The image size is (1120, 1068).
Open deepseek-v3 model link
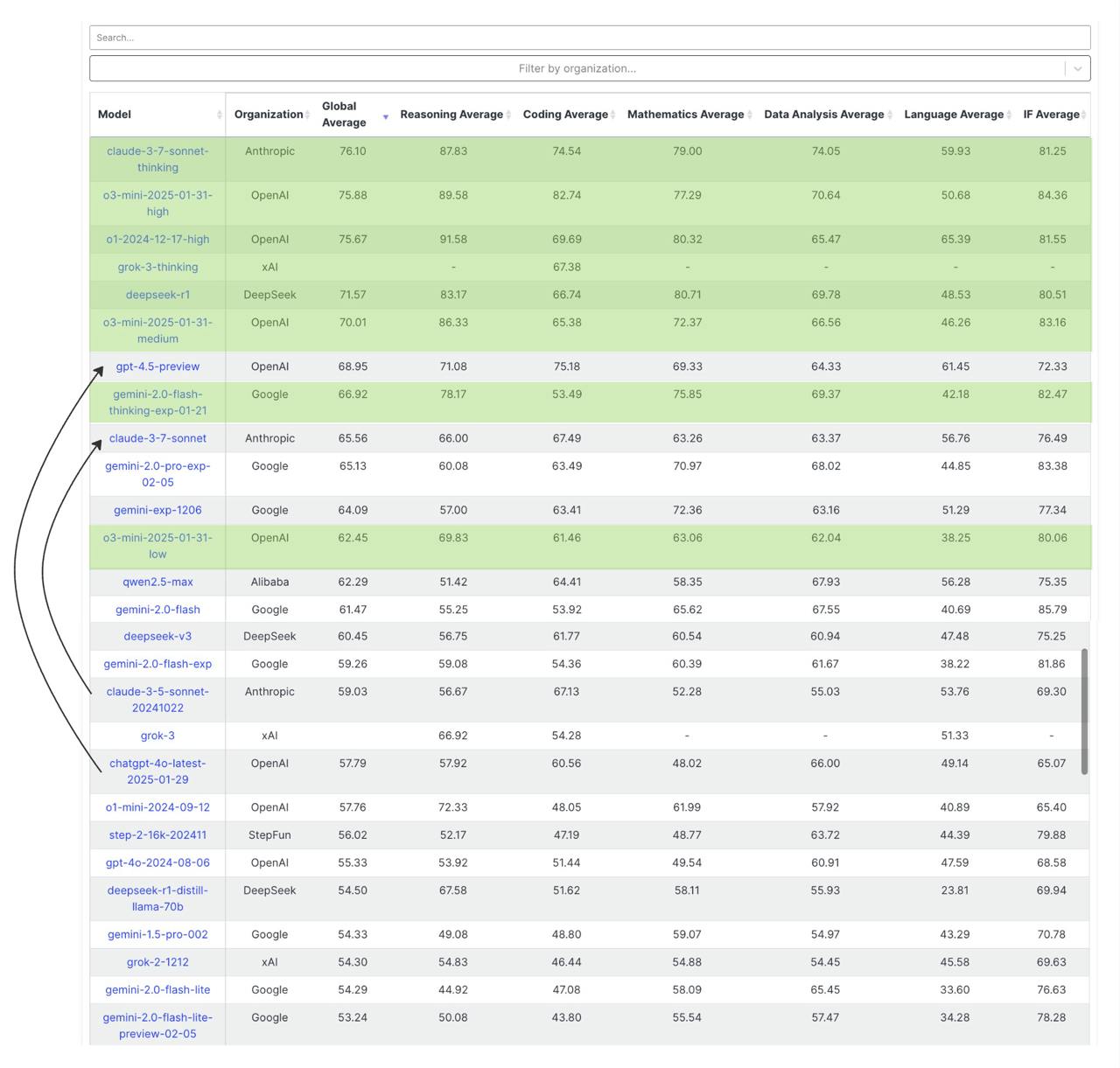pos(157,636)
